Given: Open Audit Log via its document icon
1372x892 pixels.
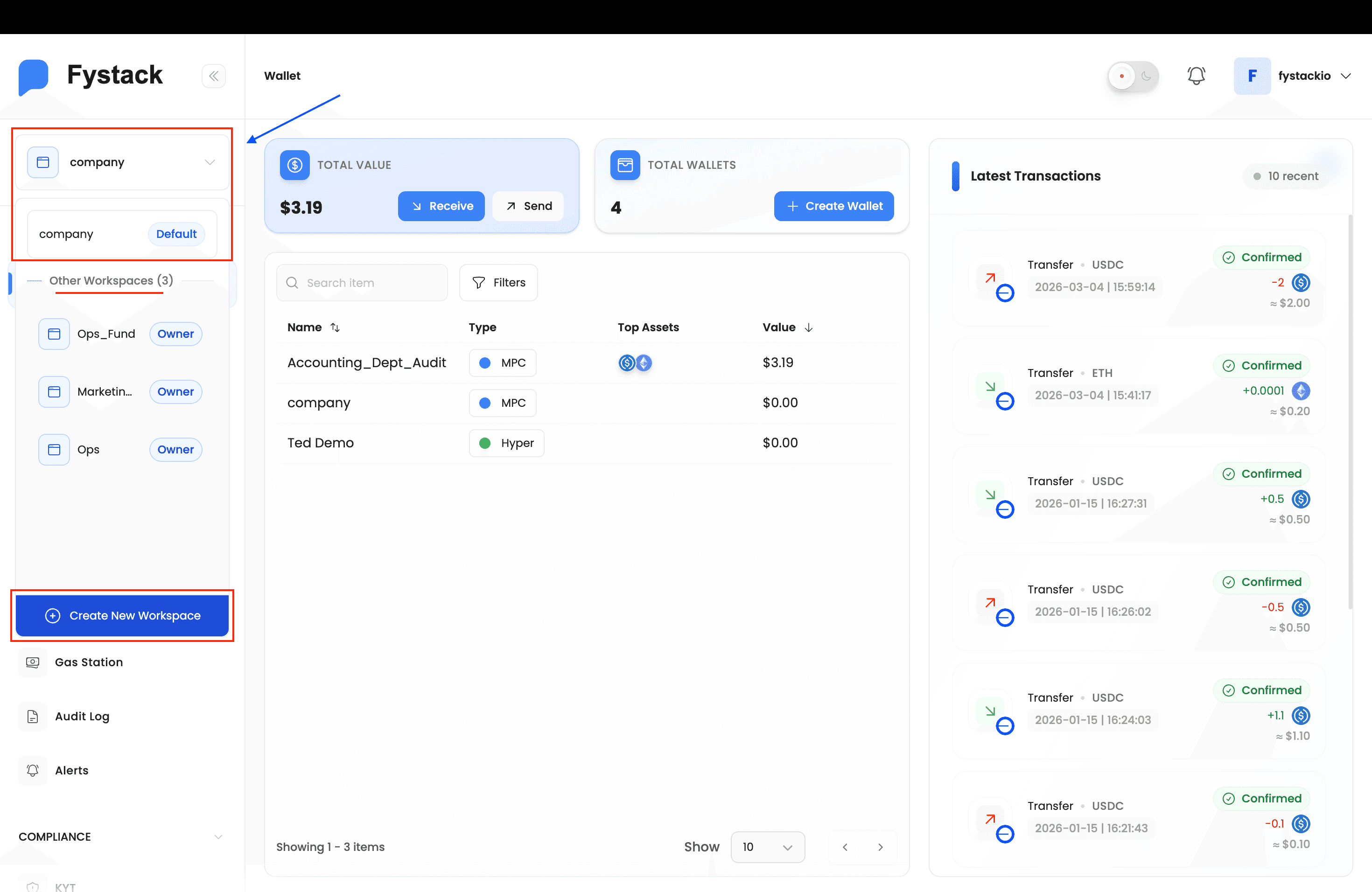Looking at the screenshot, I should (x=32, y=716).
